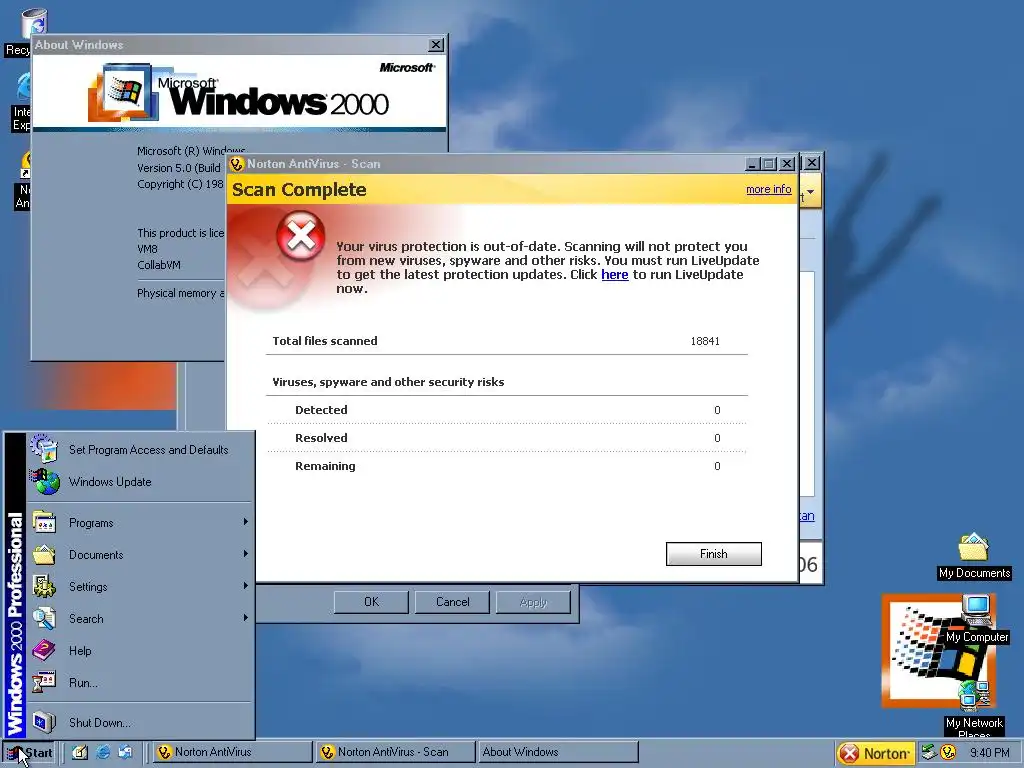Screen dimensions: 1024x768
Task: Choose Run... from the Start menu
Action: [x=140, y=682]
